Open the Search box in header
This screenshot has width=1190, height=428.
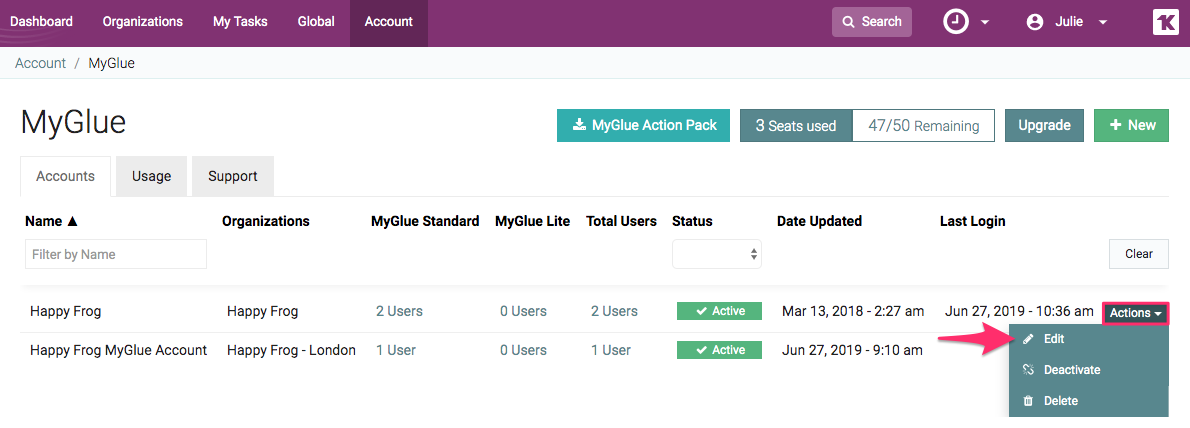point(871,22)
